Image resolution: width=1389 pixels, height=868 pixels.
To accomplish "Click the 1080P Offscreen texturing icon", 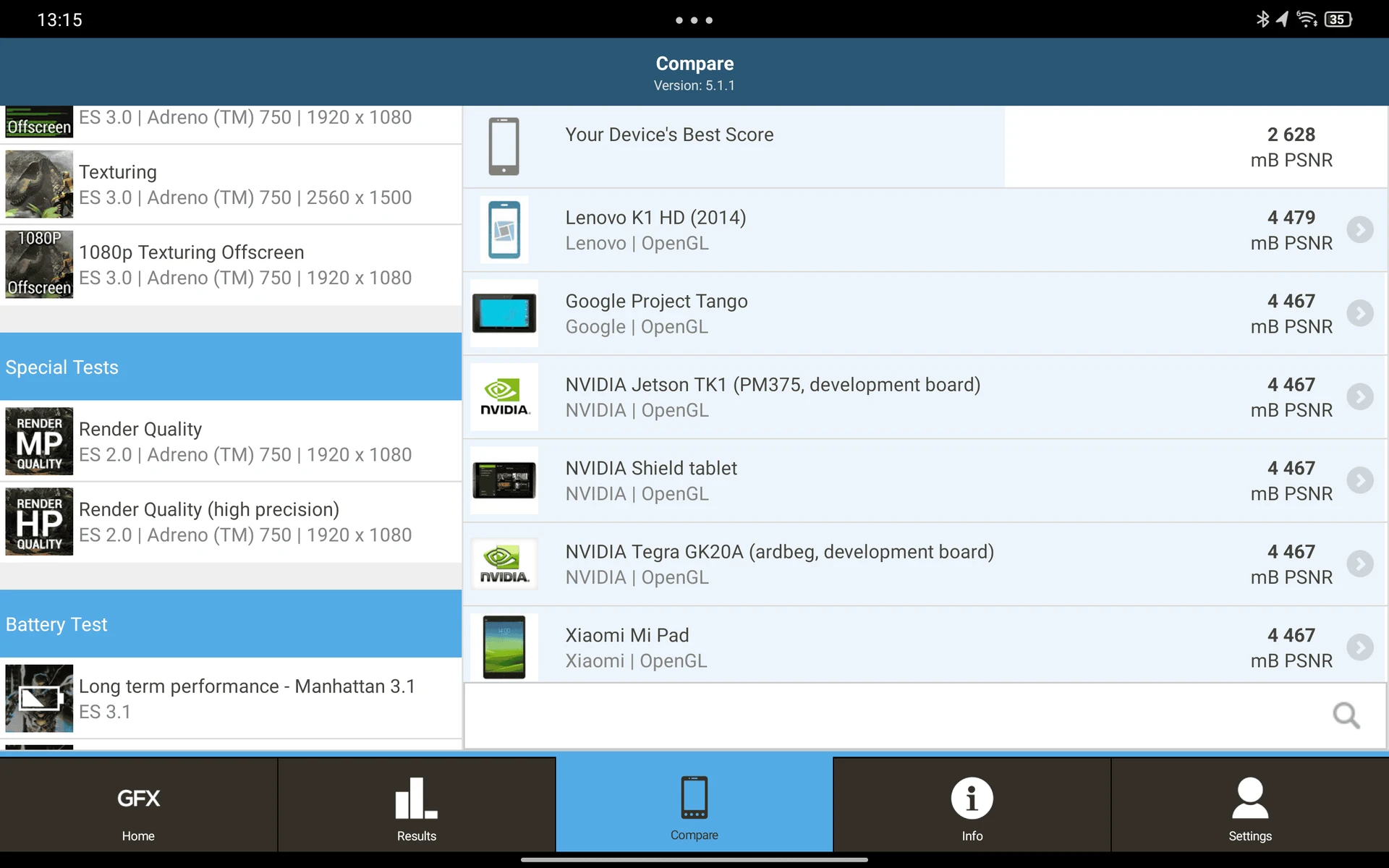I will pos(39,265).
